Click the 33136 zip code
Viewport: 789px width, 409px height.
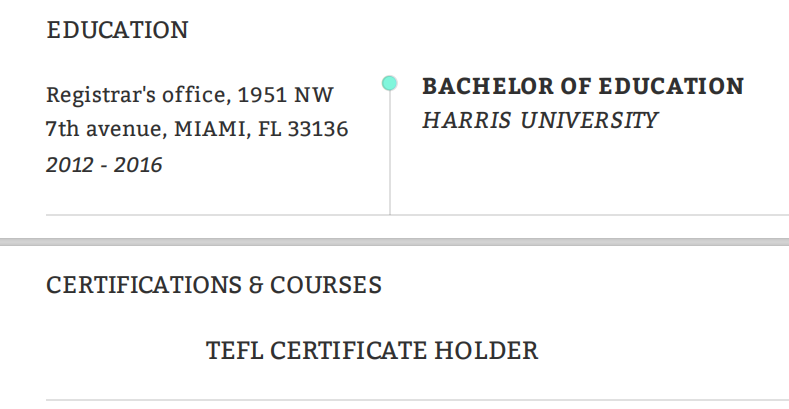point(316,130)
